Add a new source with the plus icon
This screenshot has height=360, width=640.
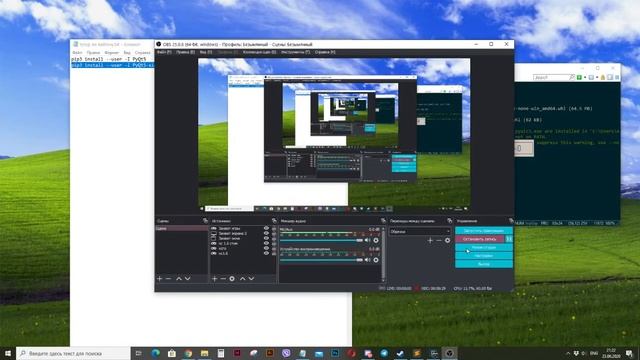(x=214, y=279)
